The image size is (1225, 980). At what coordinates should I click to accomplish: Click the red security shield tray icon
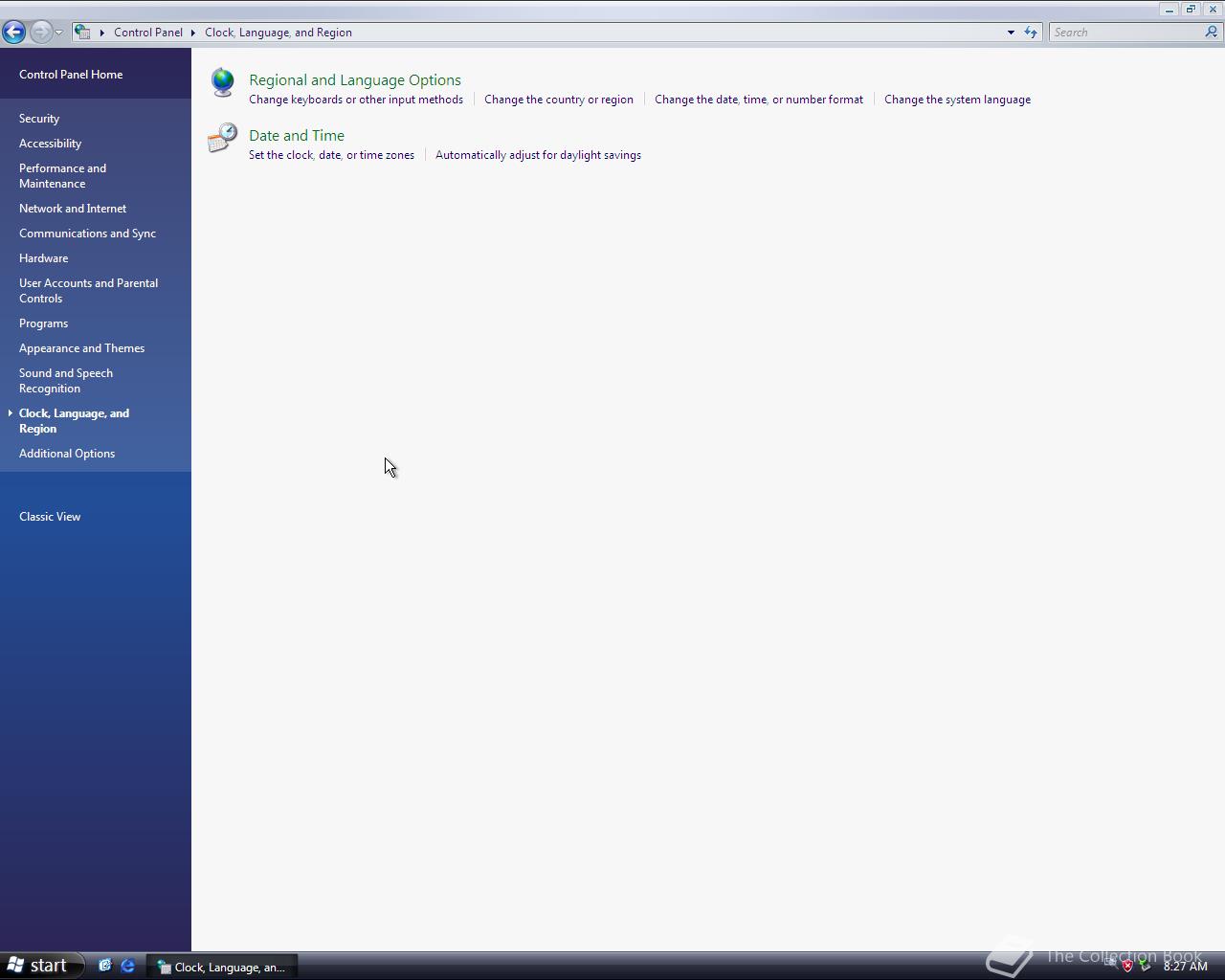1127,966
